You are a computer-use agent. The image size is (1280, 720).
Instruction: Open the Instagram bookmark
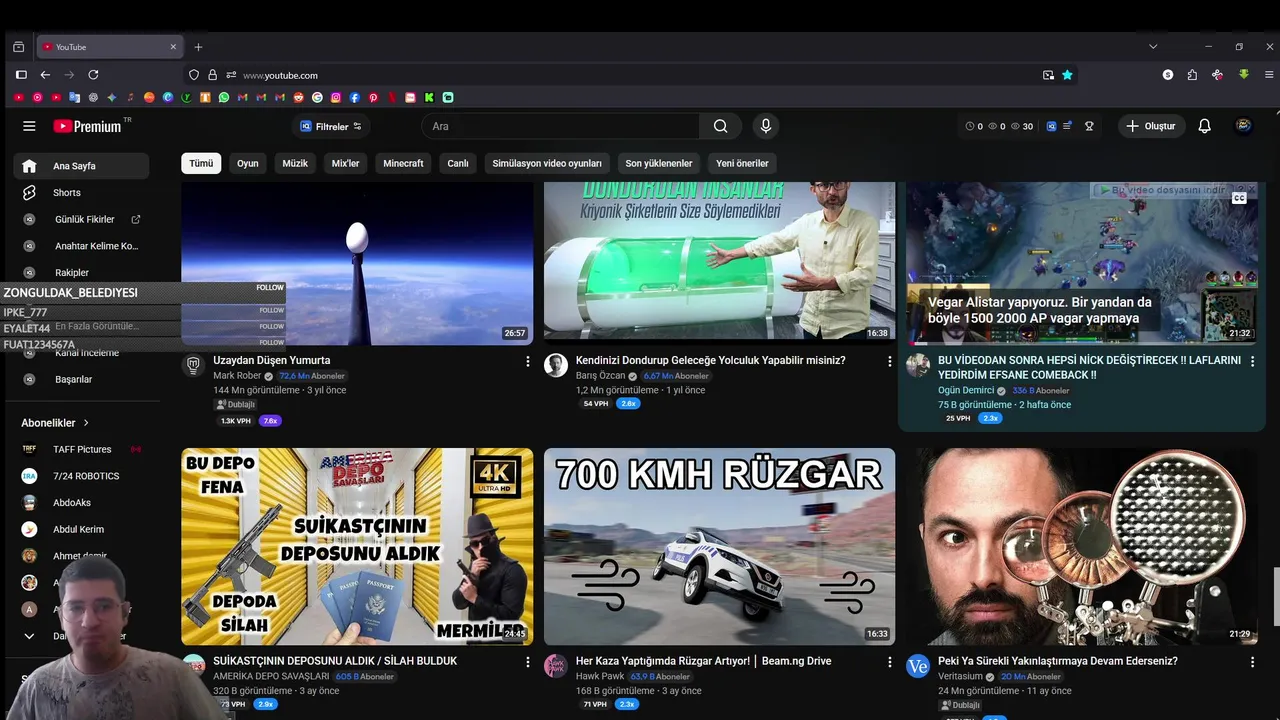point(336,97)
